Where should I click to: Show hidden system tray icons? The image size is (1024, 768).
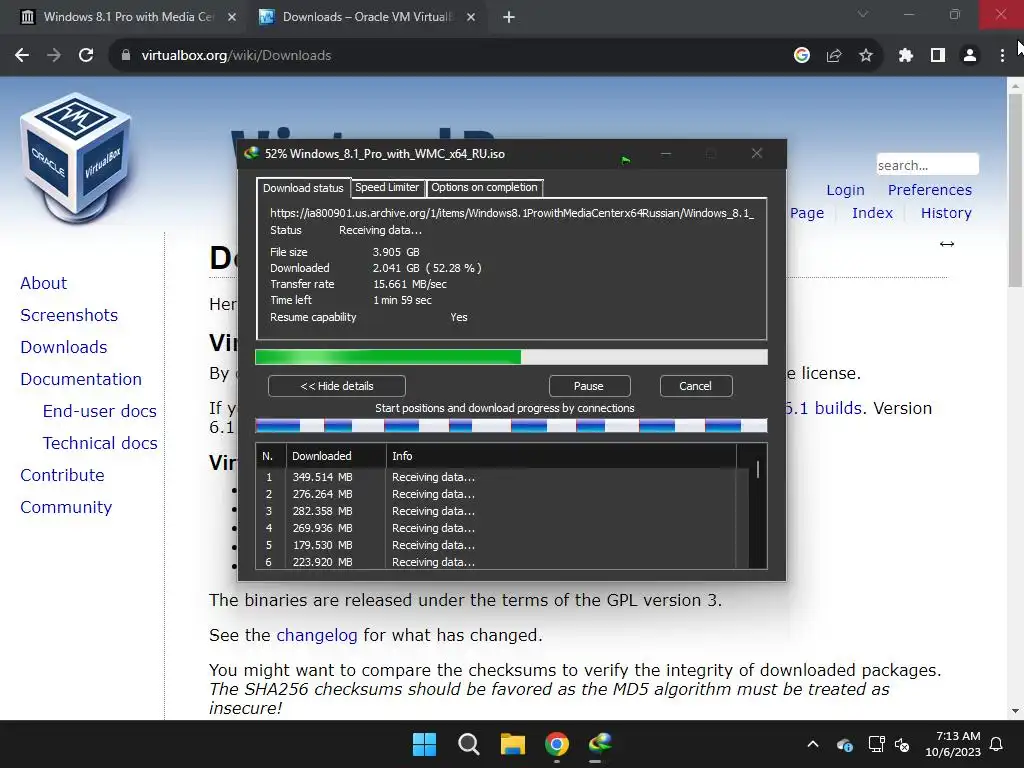[x=813, y=744]
